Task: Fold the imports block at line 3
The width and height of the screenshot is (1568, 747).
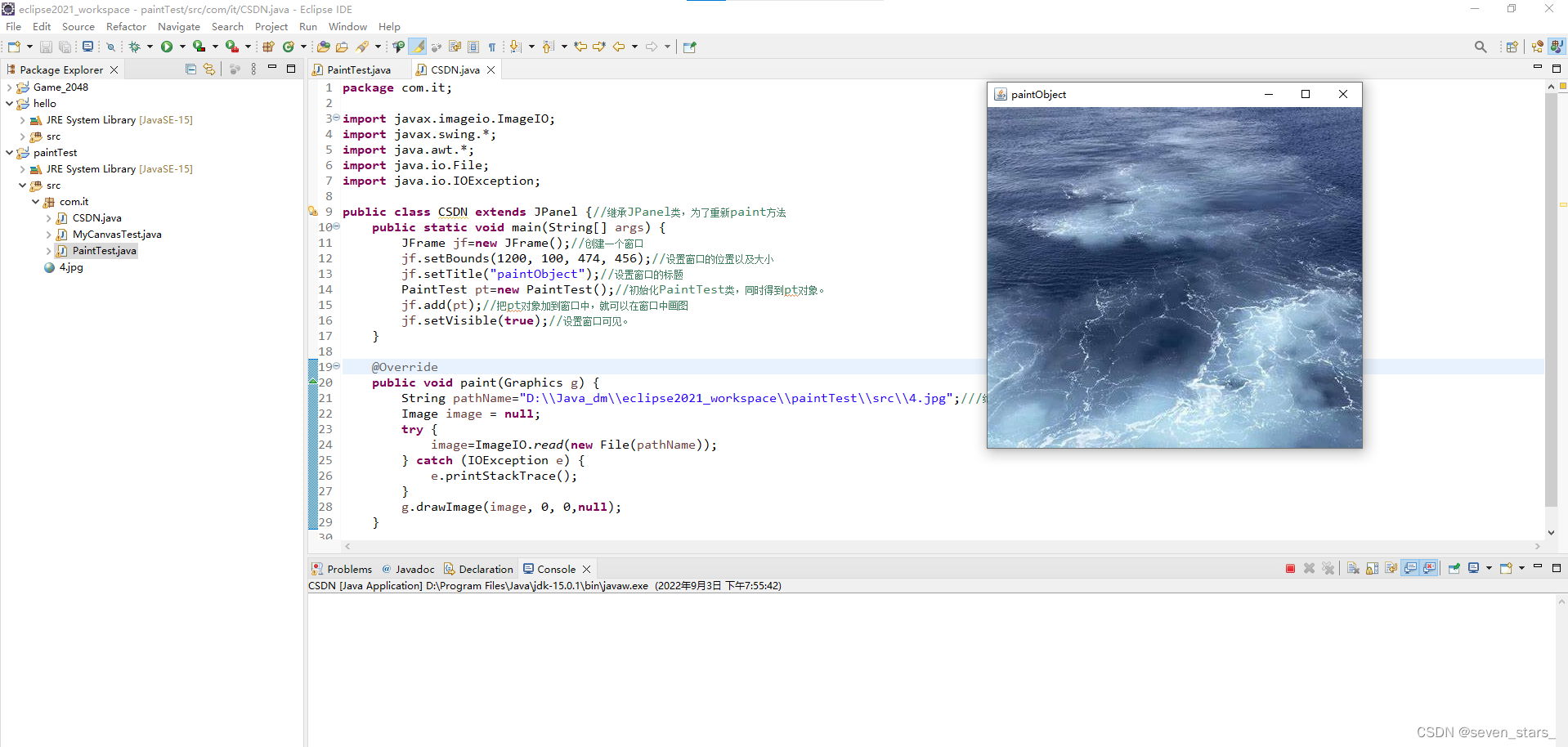Action: (336, 118)
